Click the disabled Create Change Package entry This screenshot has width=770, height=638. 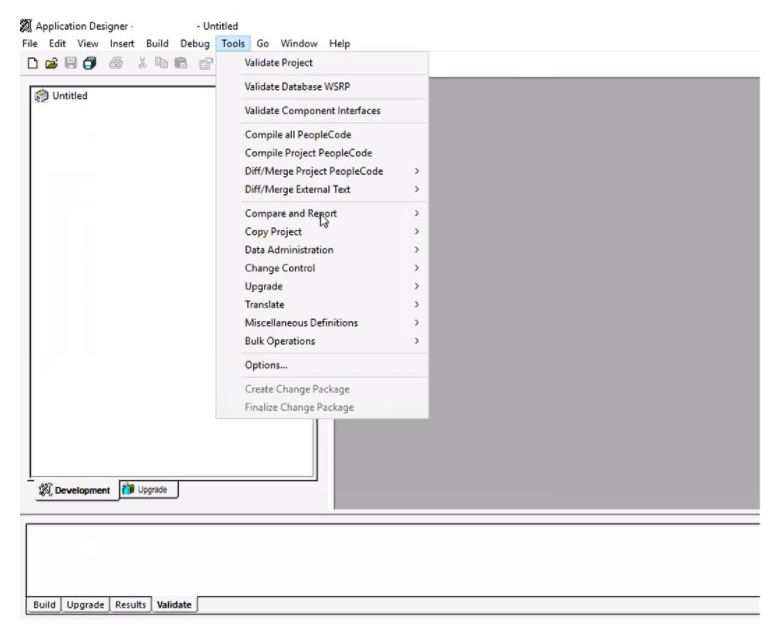322,389
